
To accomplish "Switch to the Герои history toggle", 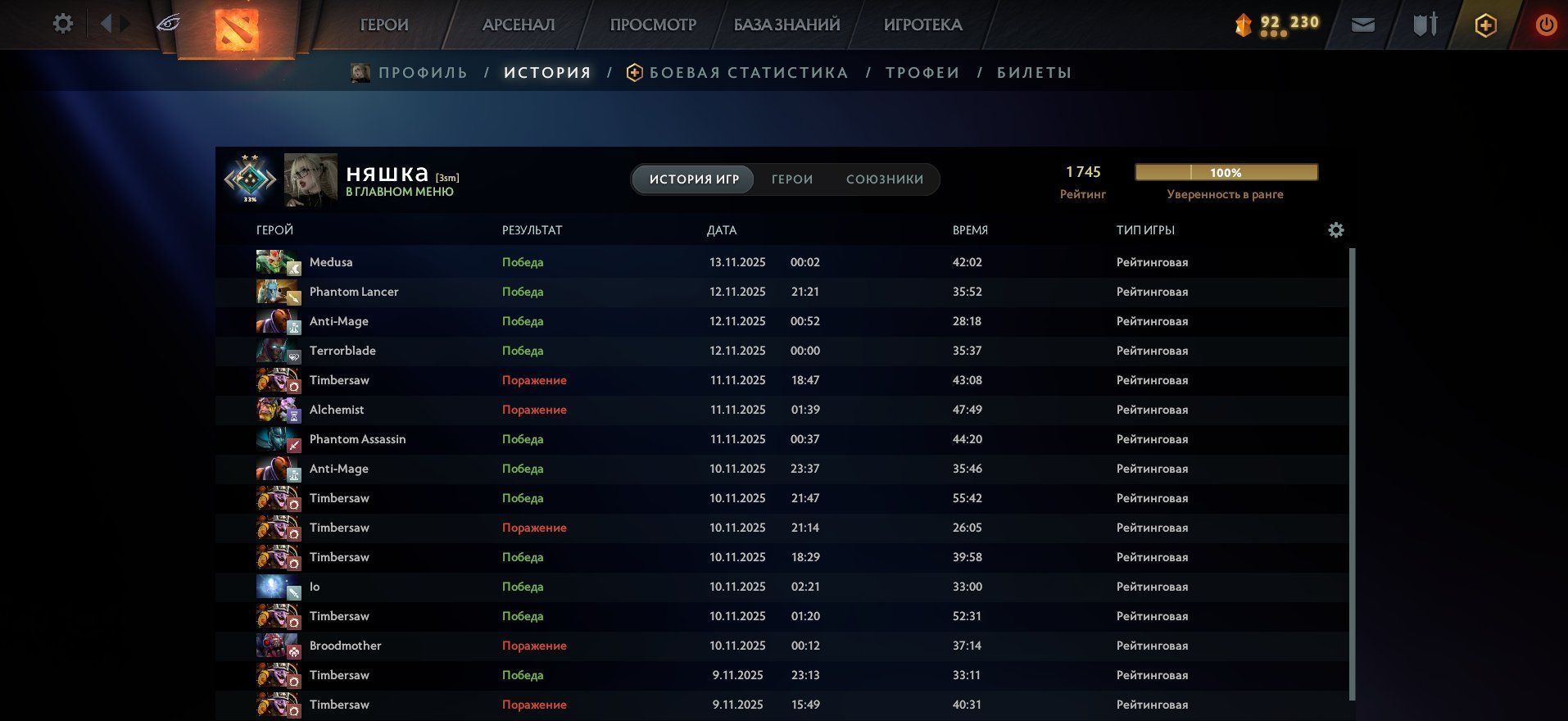I will click(x=791, y=179).
